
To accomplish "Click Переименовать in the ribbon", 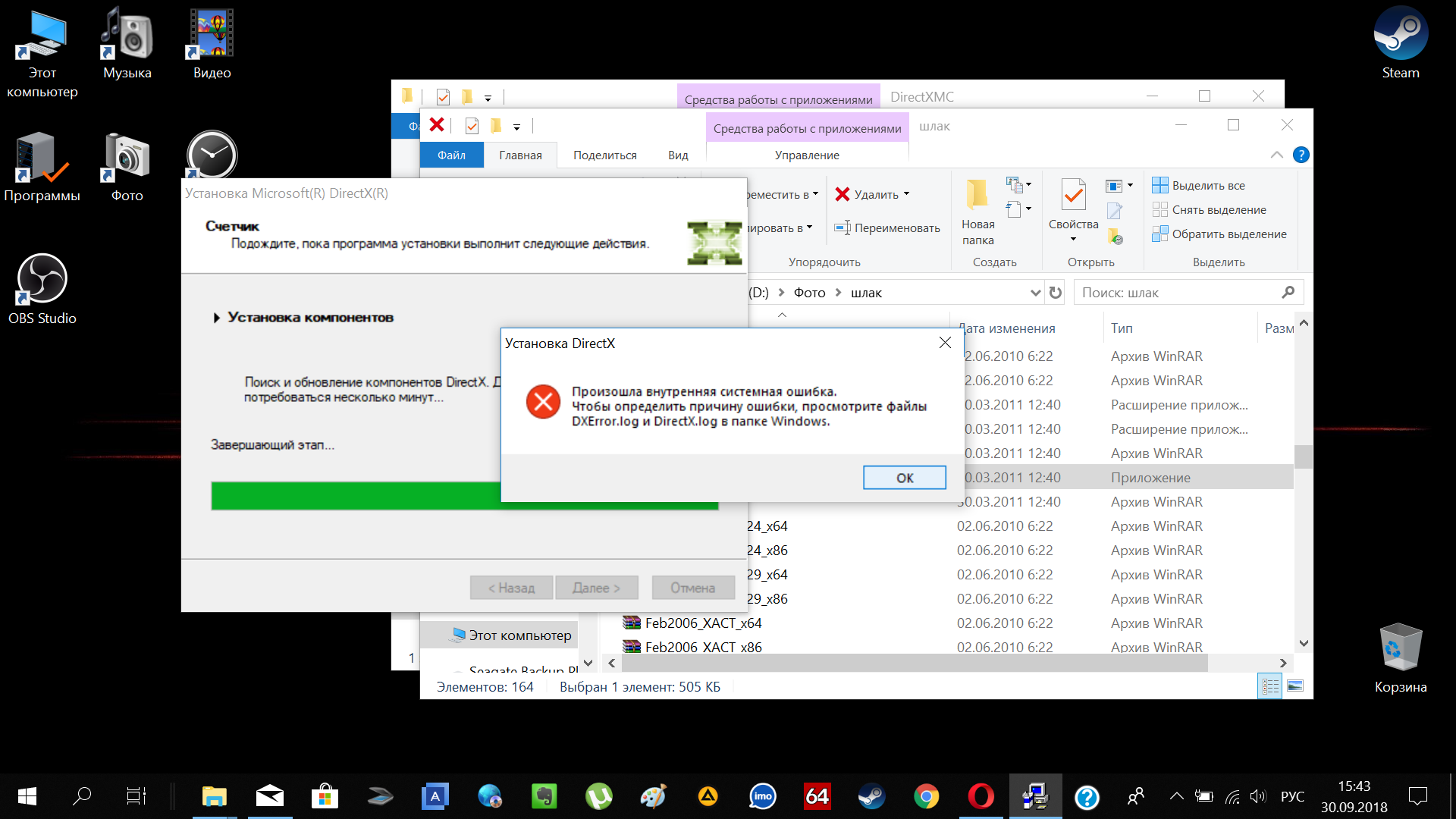I will [x=887, y=227].
